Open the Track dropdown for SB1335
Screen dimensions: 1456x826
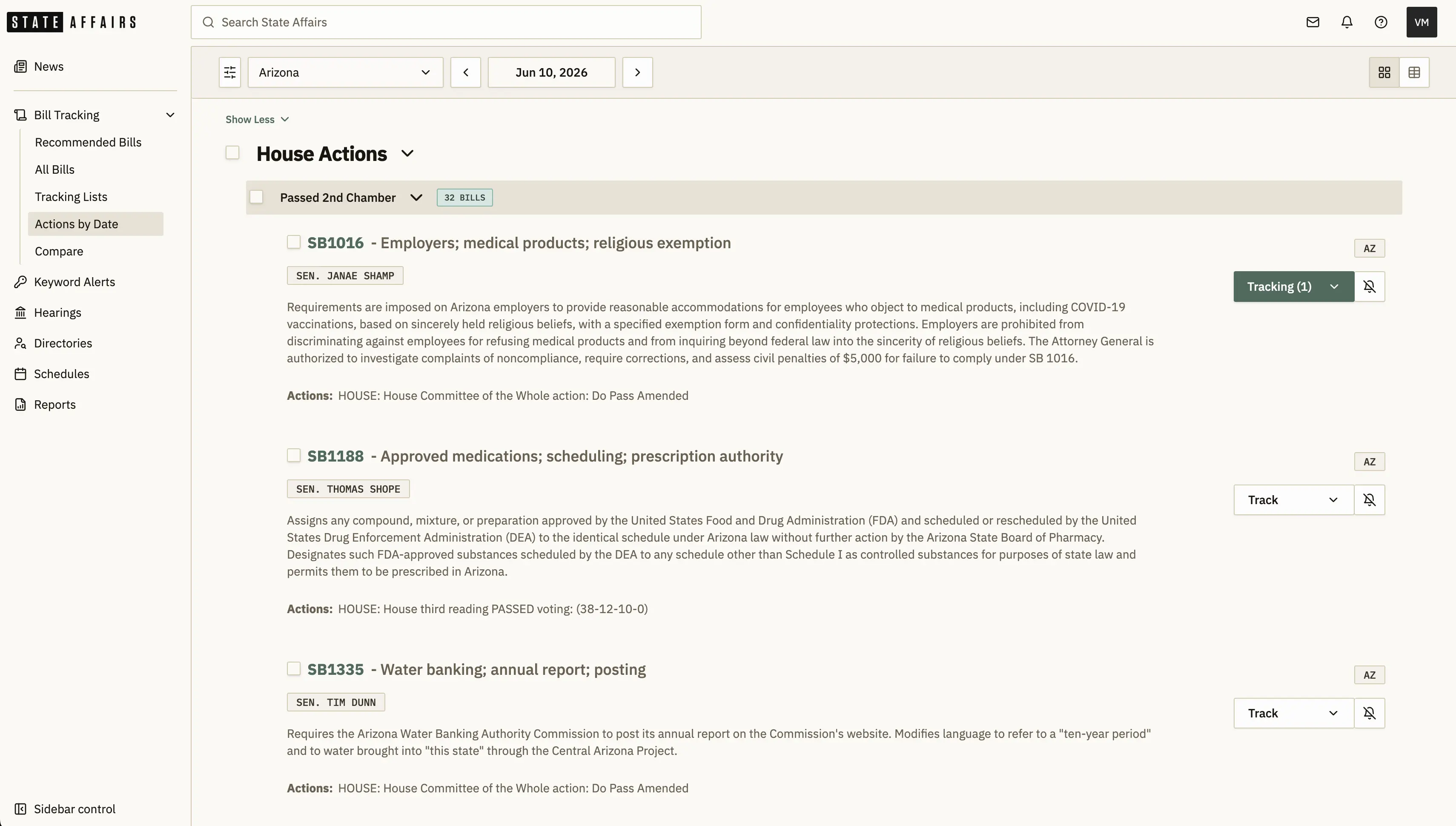pos(1293,713)
